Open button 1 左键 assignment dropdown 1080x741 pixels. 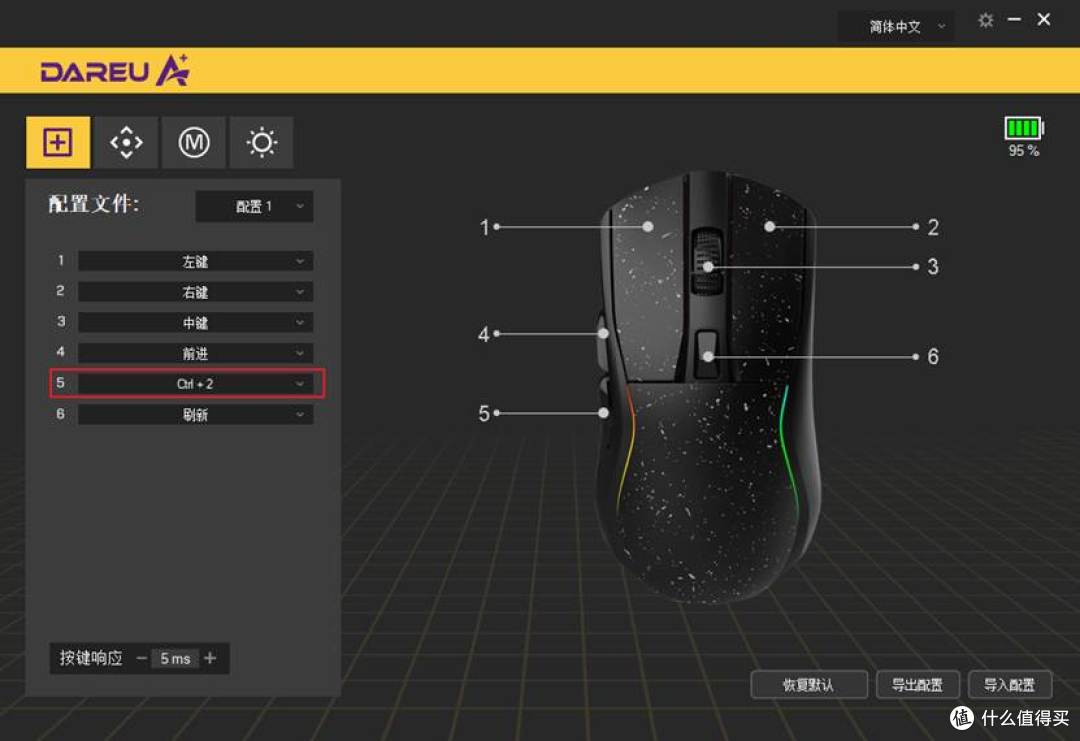coord(196,261)
